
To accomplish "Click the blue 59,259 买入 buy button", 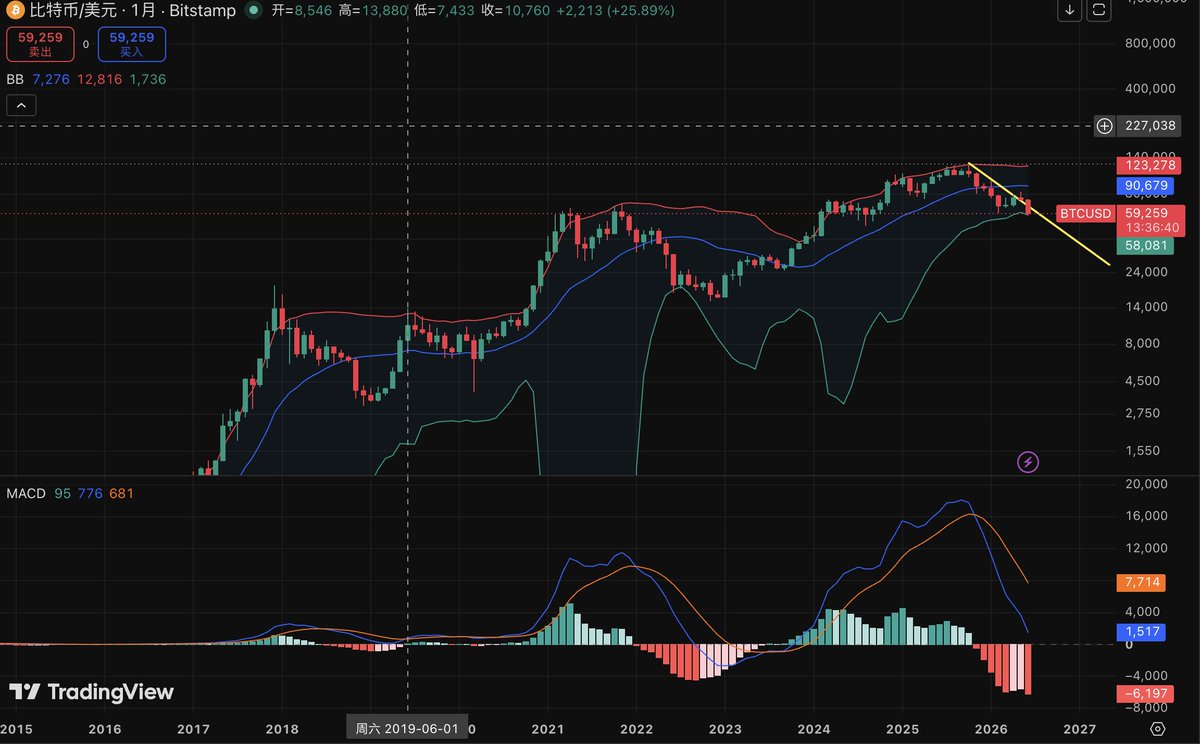I will 132,44.
